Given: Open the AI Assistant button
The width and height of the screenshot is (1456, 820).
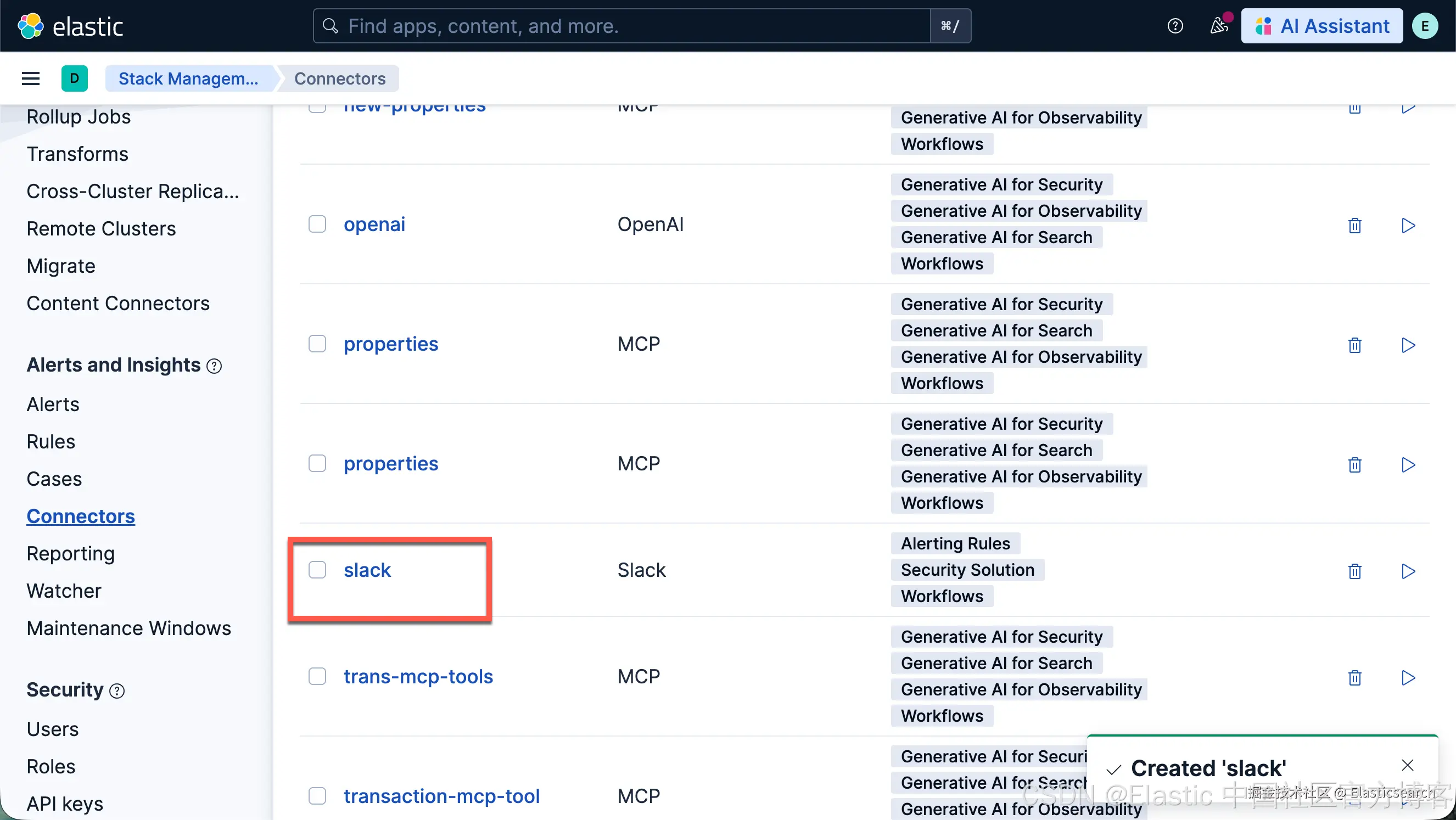Looking at the screenshot, I should click(x=1321, y=26).
